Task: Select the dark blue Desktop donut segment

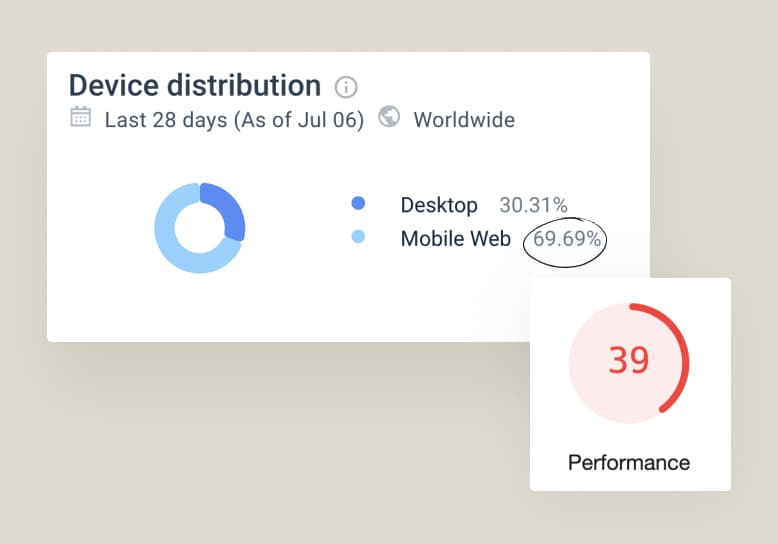Action: coord(228,208)
